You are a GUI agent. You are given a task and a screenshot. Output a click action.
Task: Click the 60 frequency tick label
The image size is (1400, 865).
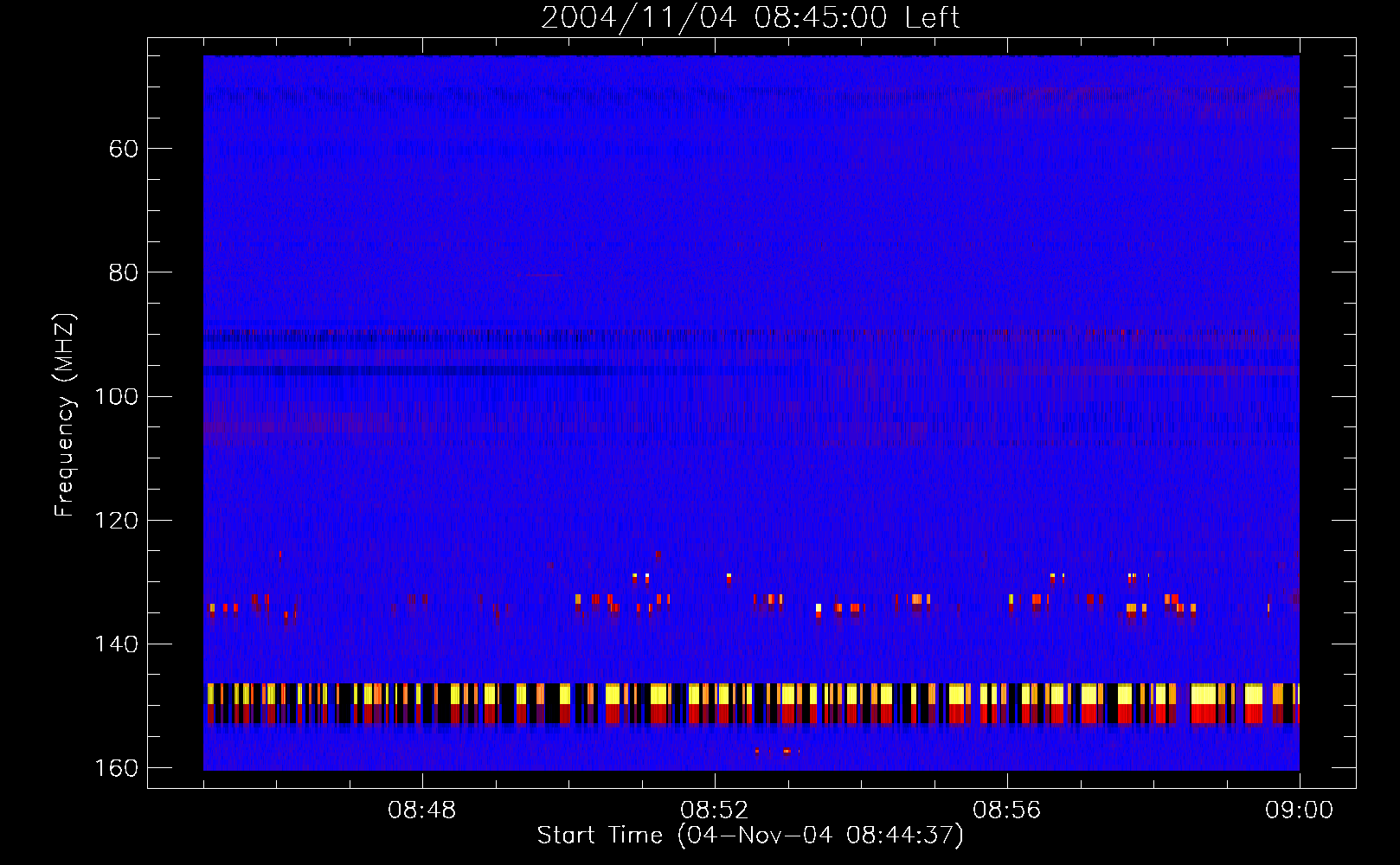(124, 149)
